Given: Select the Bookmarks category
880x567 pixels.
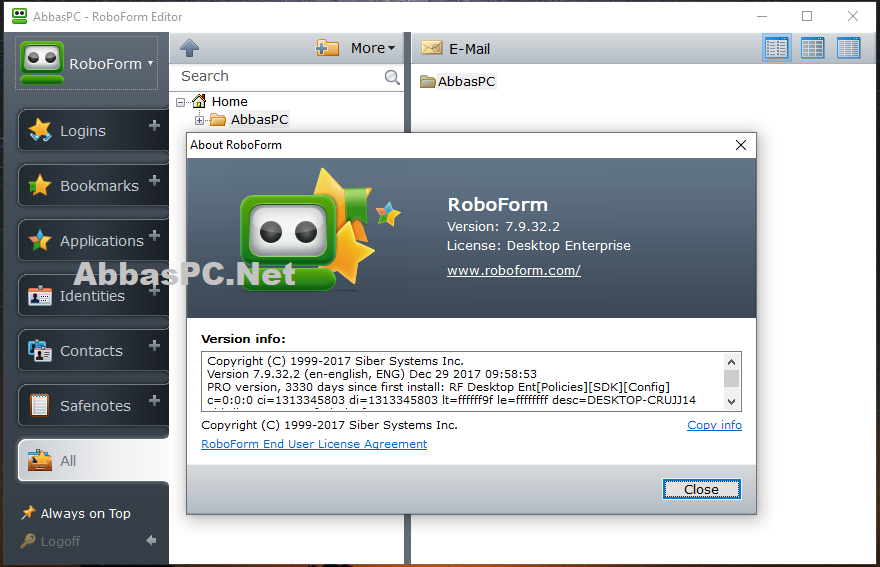Looking at the screenshot, I should (x=93, y=185).
